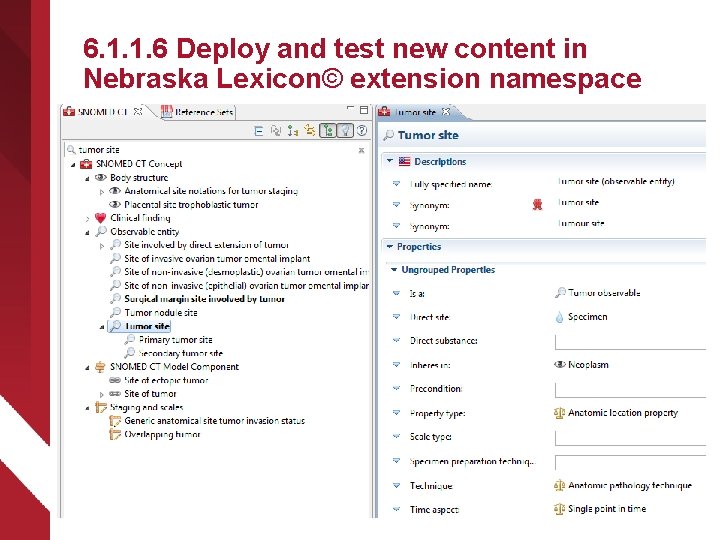Screen dimensions: 720x540
Task: Click the Link with Editor toolbar icon
Action: coord(276,131)
